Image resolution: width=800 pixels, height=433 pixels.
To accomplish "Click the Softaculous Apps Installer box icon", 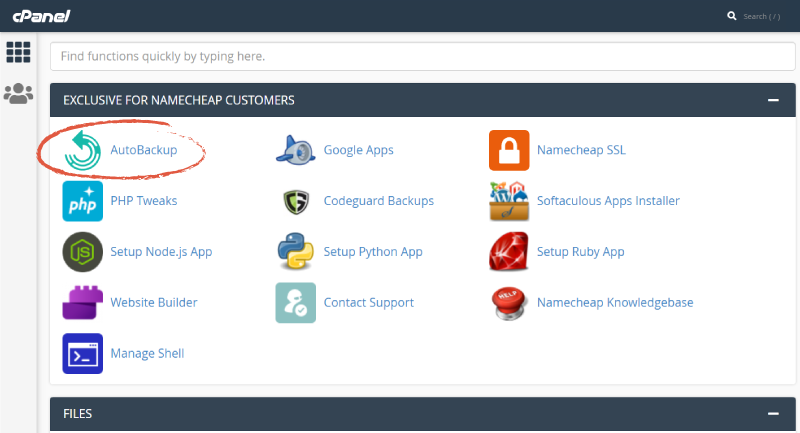I will [x=509, y=201].
